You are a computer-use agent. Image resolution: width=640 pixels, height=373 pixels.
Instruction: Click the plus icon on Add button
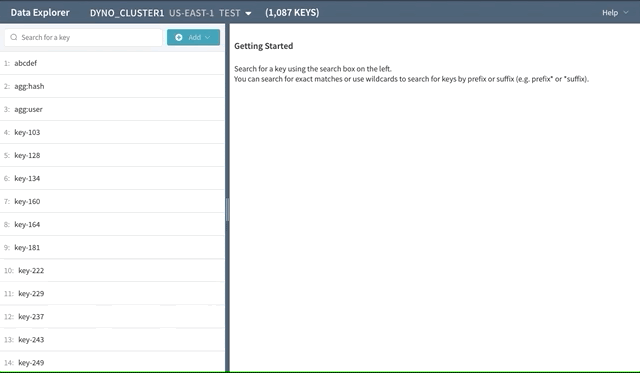coord(179,37)
